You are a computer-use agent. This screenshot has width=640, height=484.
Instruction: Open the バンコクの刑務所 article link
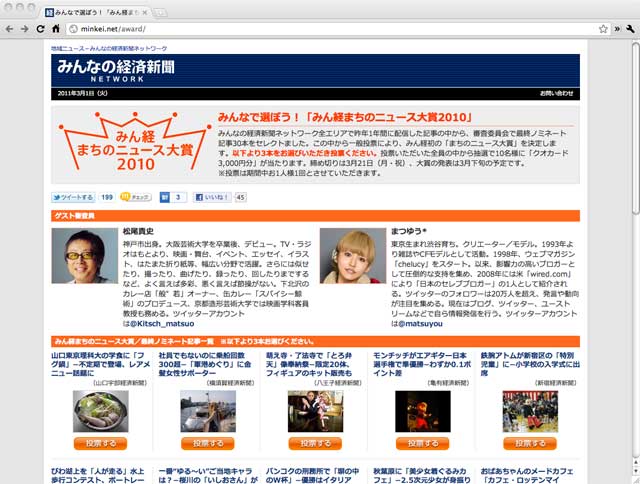pyautogui.click(x=312, y=475)
